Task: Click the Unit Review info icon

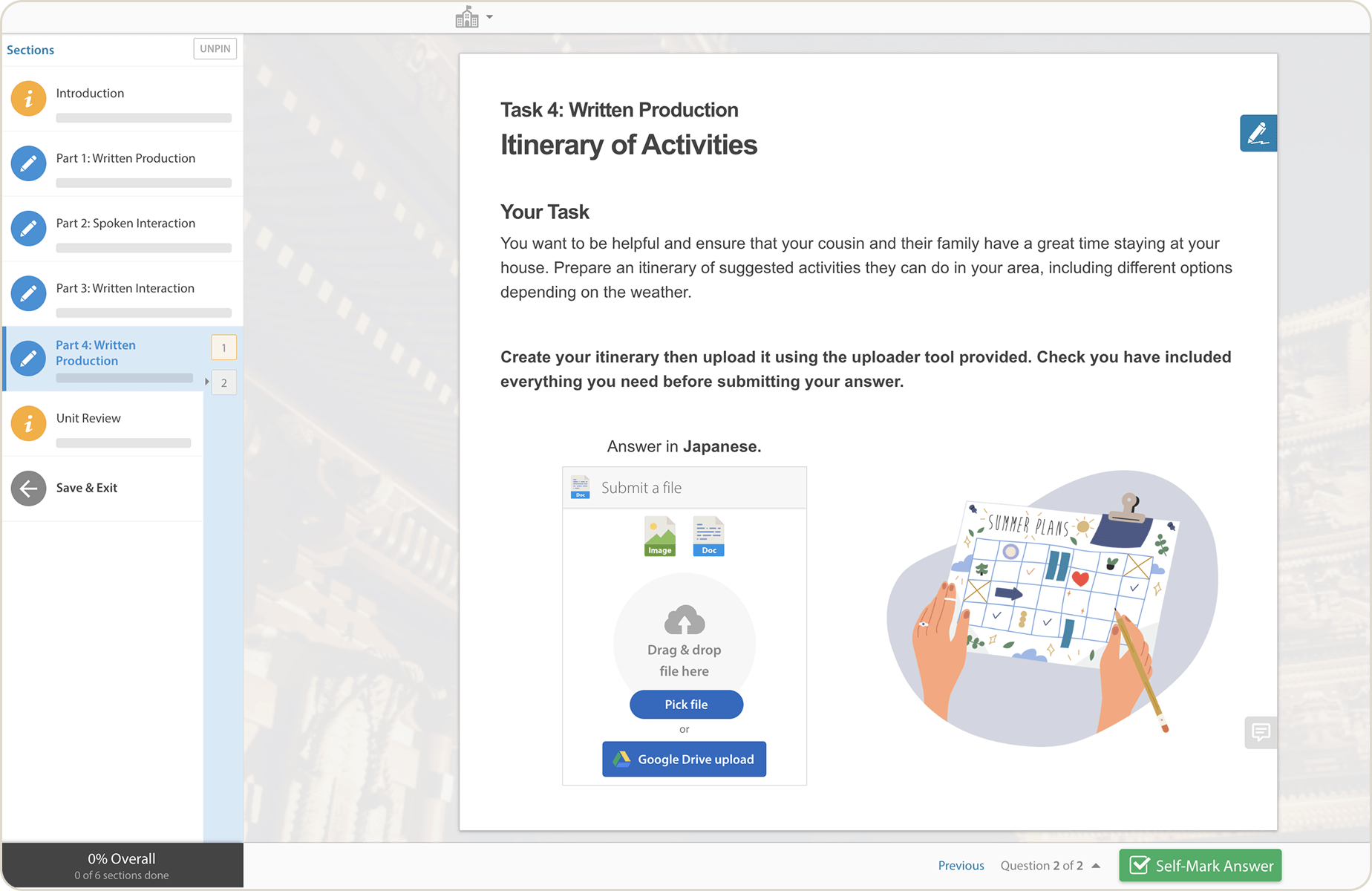Action: pos(29,423)
